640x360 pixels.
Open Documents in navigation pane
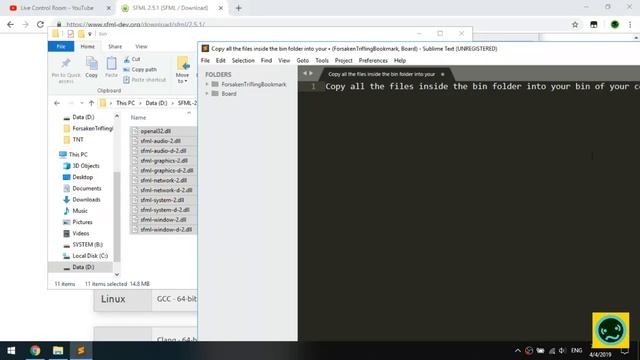click(87, 188)
